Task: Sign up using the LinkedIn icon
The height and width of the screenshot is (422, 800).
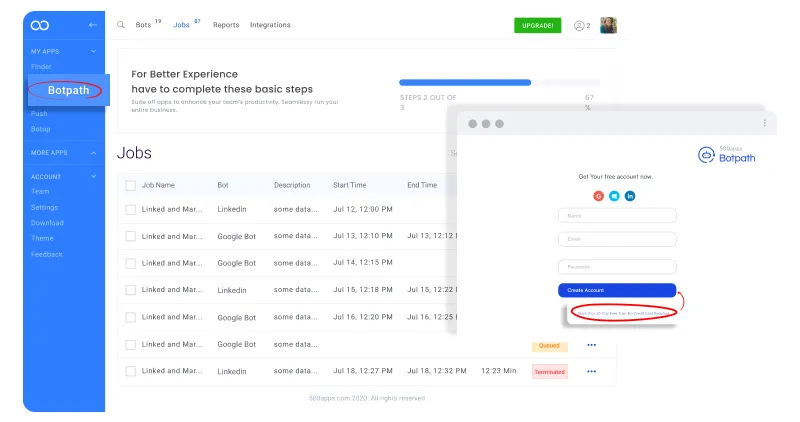Action: point(630,196)
